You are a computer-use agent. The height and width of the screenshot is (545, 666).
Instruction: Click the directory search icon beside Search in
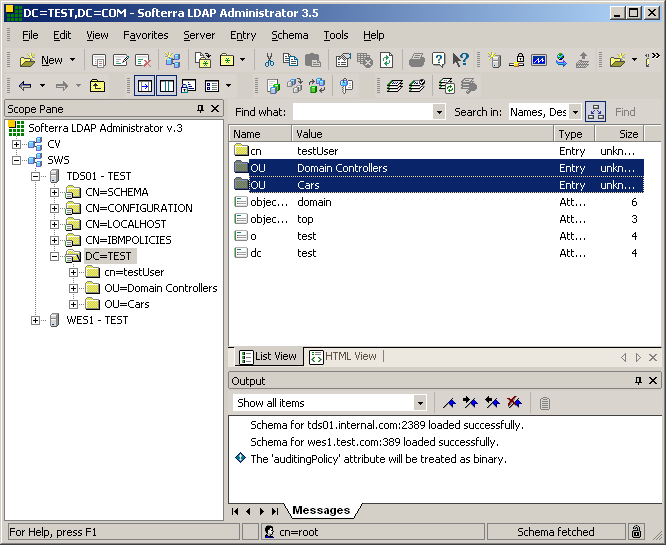point(595,112)
